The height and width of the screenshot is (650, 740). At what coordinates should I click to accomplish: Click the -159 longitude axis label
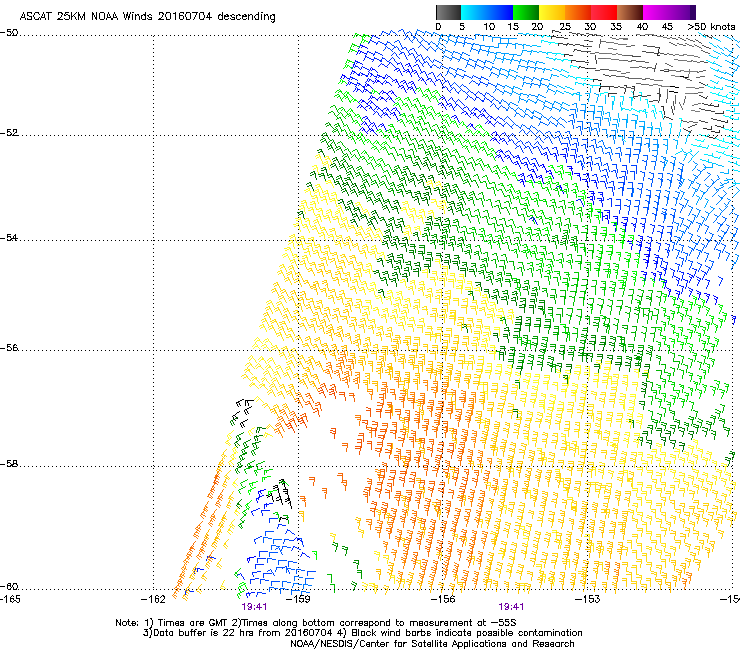(298, 599)
